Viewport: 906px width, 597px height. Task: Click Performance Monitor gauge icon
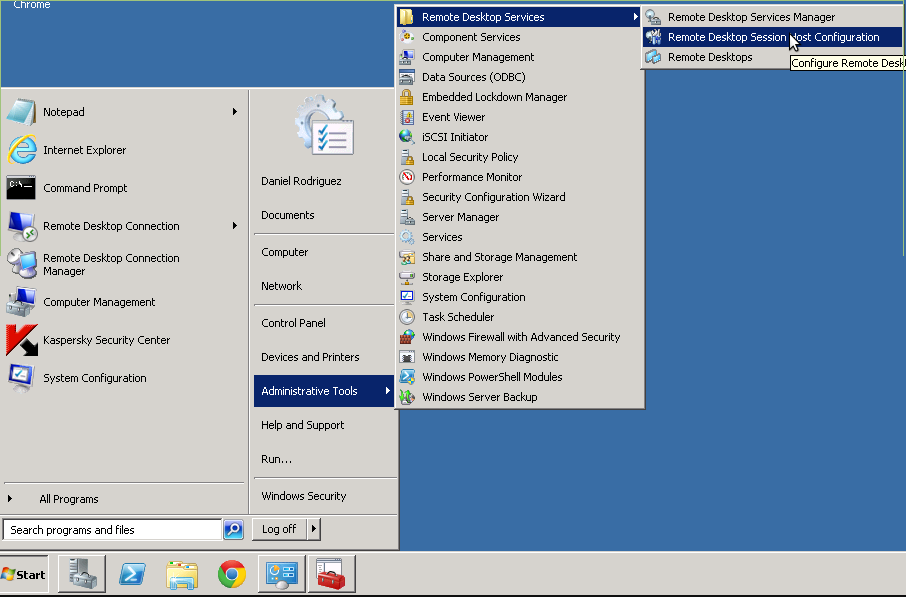[407, 177]
